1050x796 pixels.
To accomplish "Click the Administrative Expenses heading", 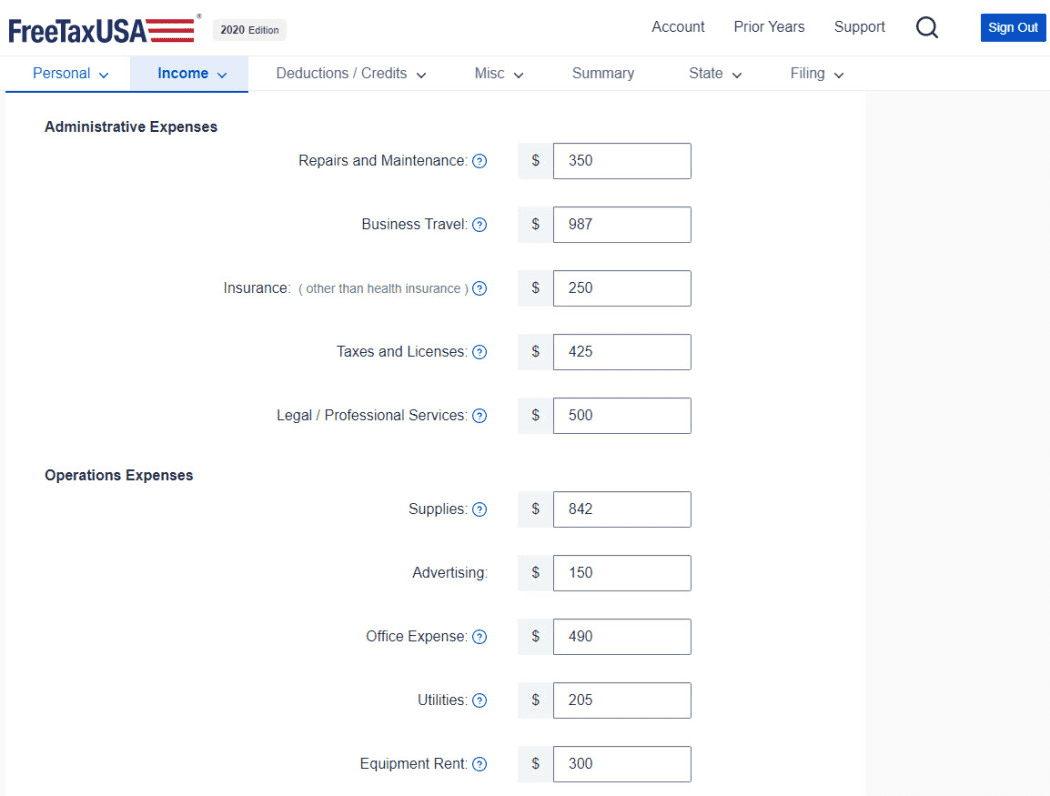I will [131, 127].
